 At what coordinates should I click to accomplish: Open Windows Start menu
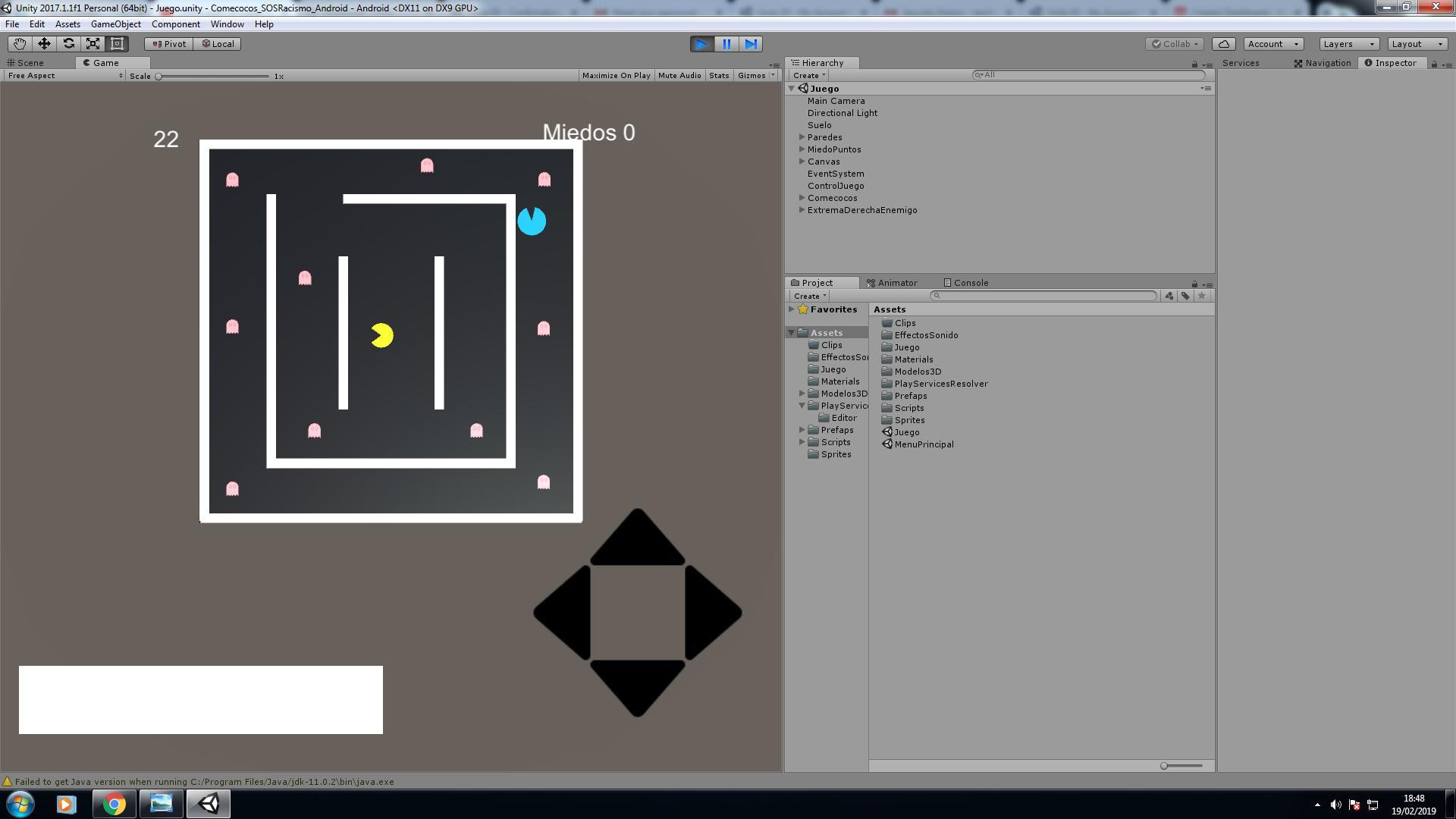[20, 804]
